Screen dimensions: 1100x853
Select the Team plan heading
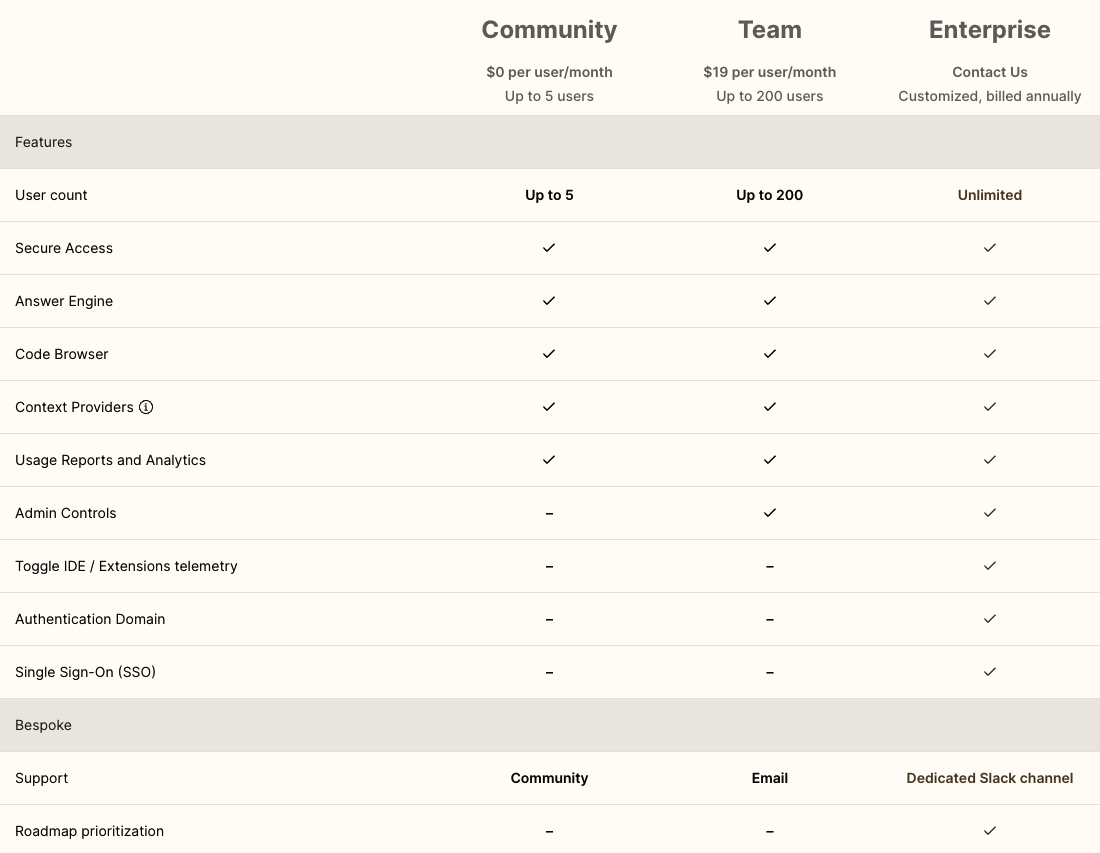(770, 29)
